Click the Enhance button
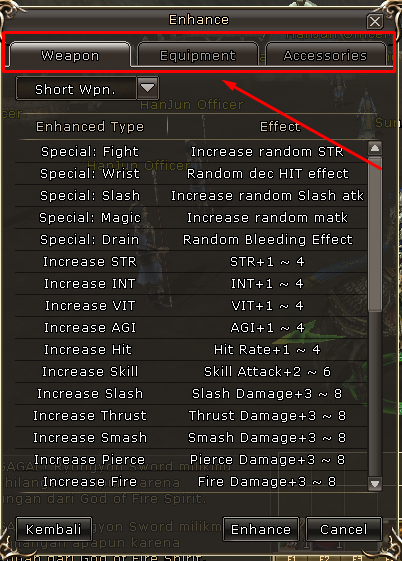Viewport: 402px width, 561px height. coord(261,529)
